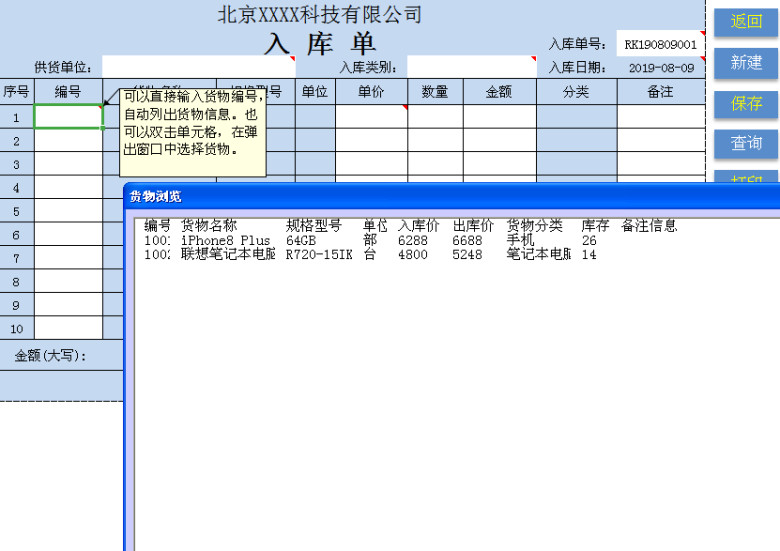780x551 pixels.
Task: Click the 数量 cell in row 1
Action: tap(435, 117)
